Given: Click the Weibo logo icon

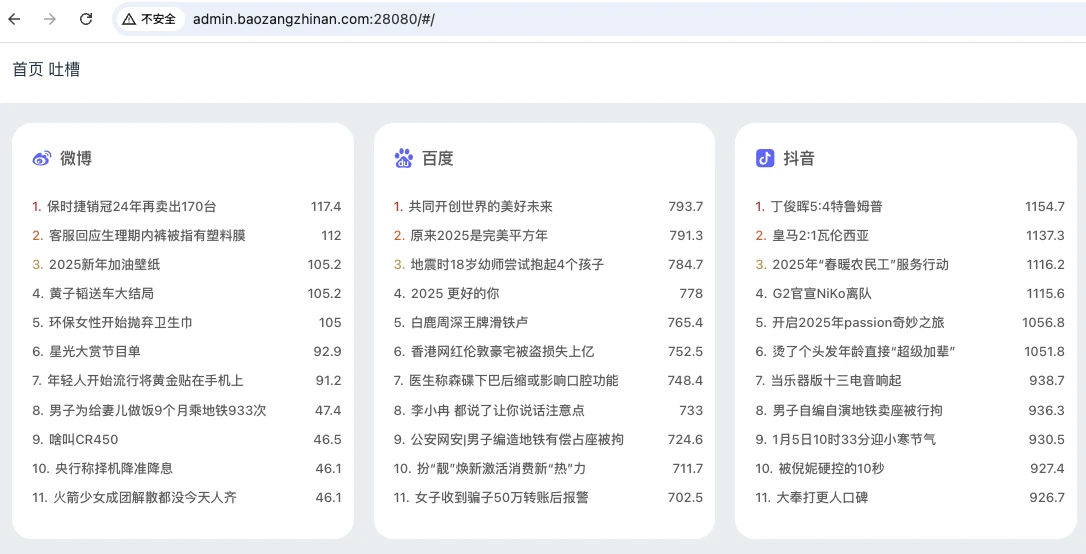Looking at the screenshot, I should (42, 159).
